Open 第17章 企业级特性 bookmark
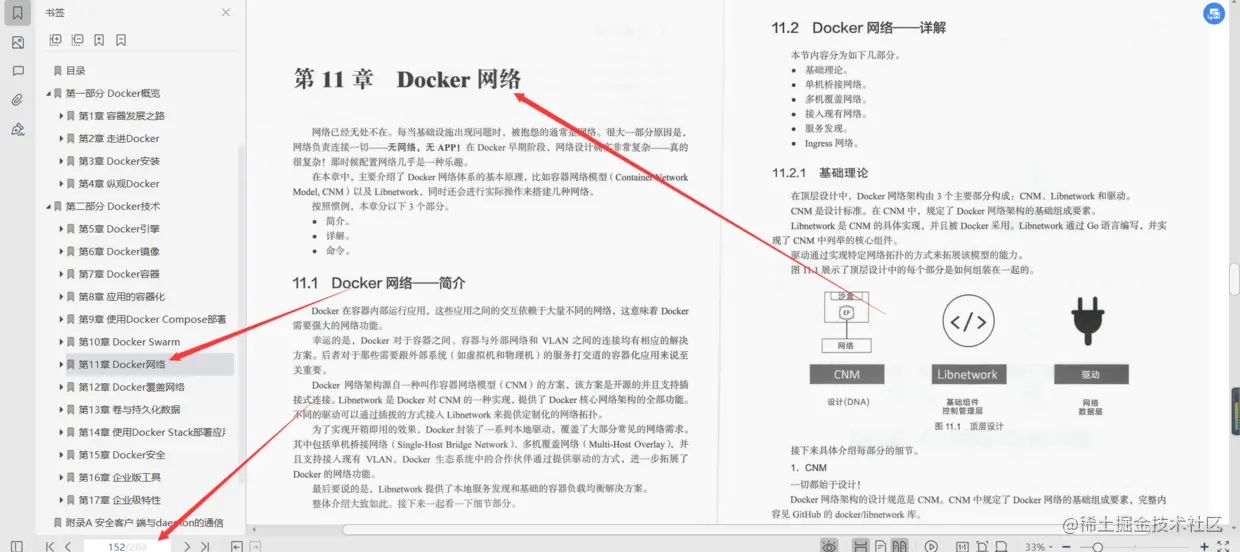 tap(119, 500)
